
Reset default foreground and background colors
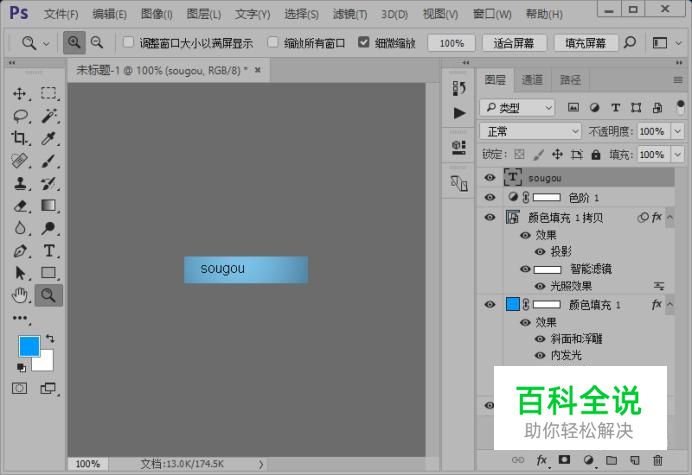click(21, 367)
